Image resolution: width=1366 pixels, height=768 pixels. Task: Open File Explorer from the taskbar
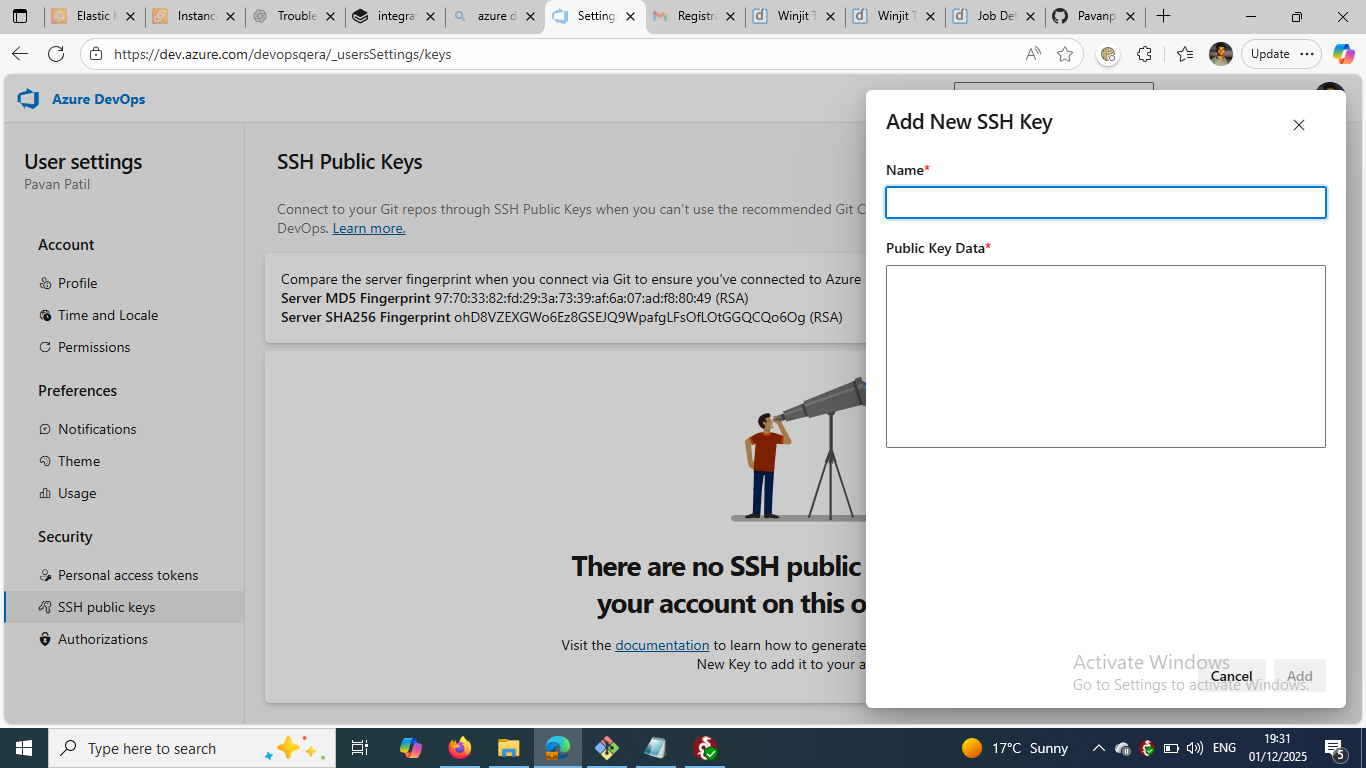tap(509, 748)
